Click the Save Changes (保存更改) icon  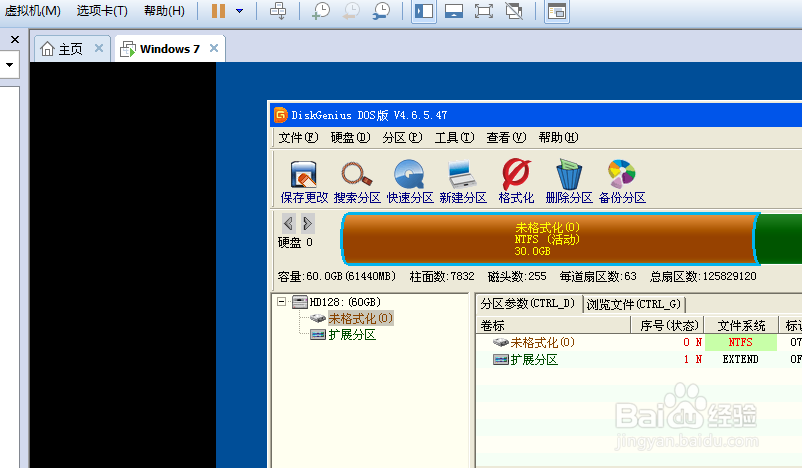[x=304, y=182]
